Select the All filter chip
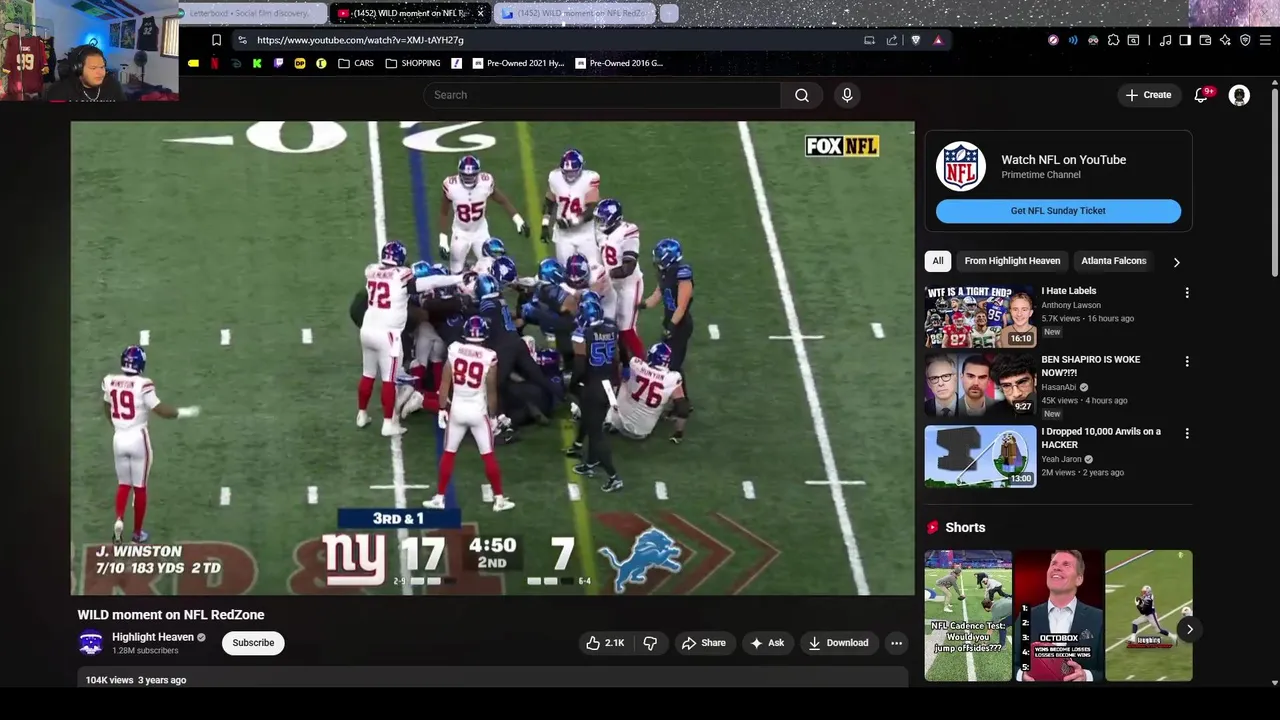This screenshot has height=720, width=1280. pos(938,261)
